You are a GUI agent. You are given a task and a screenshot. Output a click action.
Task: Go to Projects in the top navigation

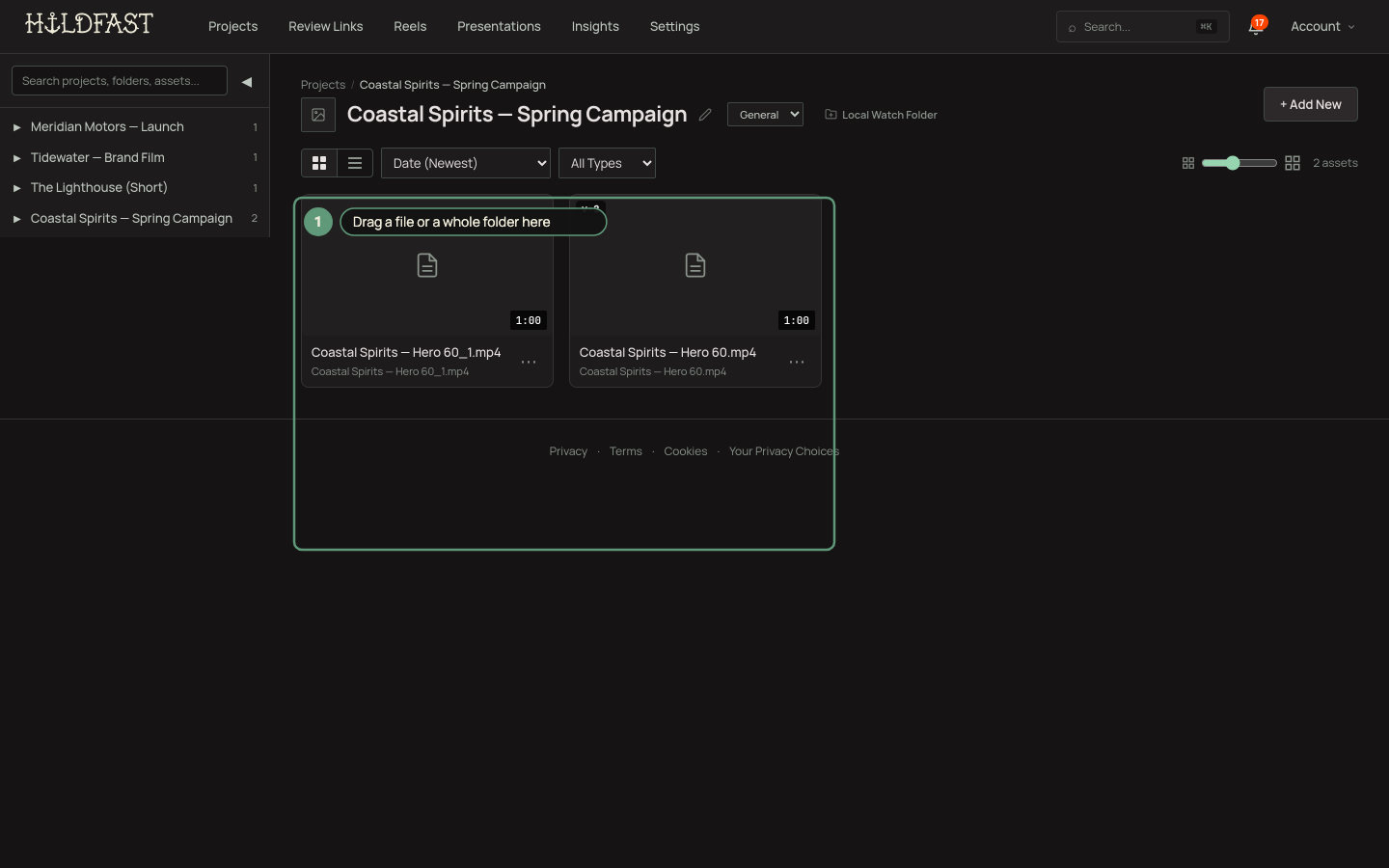[x=233, y=26]
